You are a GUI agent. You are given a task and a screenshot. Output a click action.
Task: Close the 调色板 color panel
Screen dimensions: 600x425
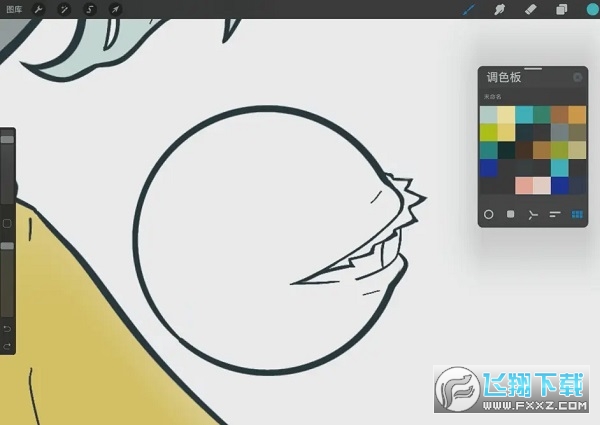(577, 78)
